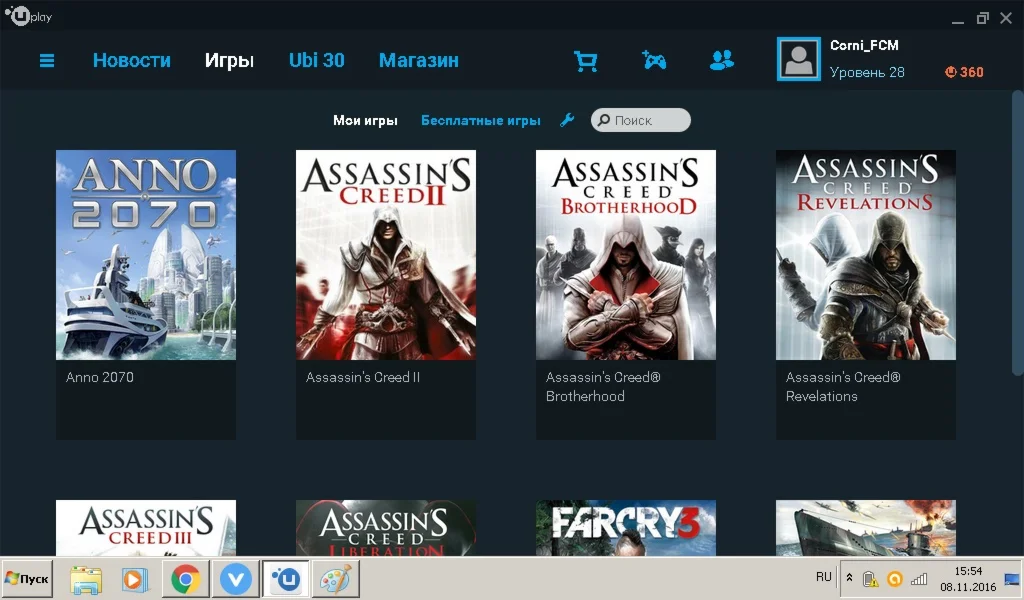Switch to the Новости tab
Viewport: 1024px width, 600px height.
pos(131,61)
